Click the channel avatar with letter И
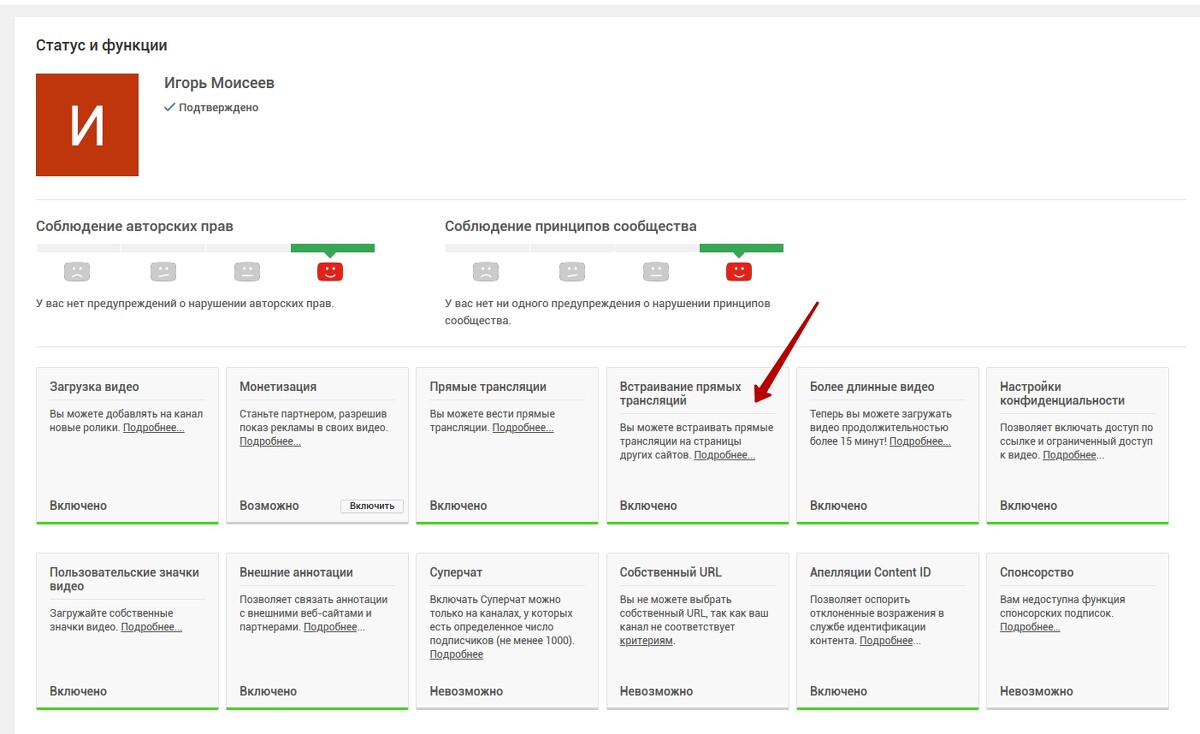This screenshot has height=734, width=1200. coord(87,125)
